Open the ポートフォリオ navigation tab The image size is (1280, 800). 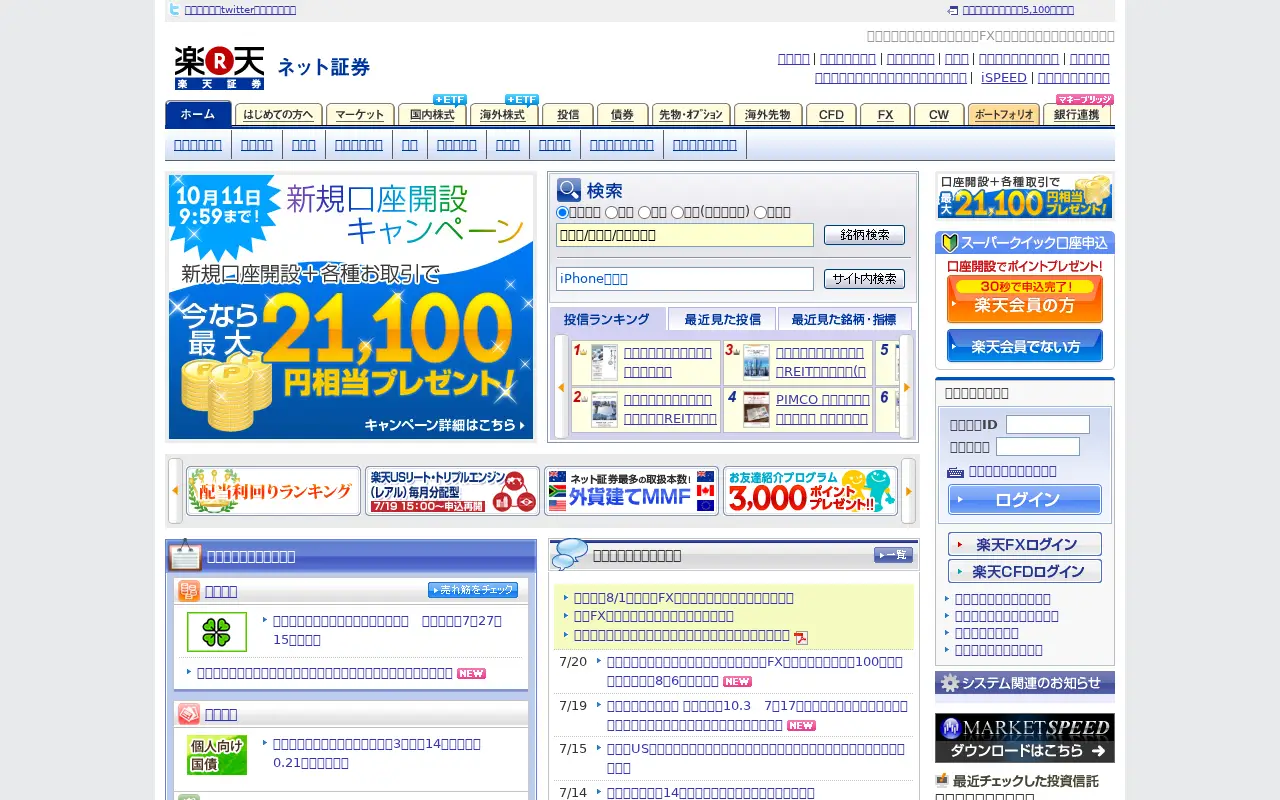(1004, 114)
